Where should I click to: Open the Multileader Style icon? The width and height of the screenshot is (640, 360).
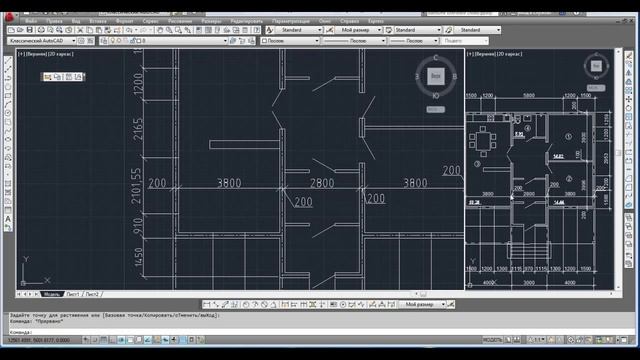tap(449, 30)
